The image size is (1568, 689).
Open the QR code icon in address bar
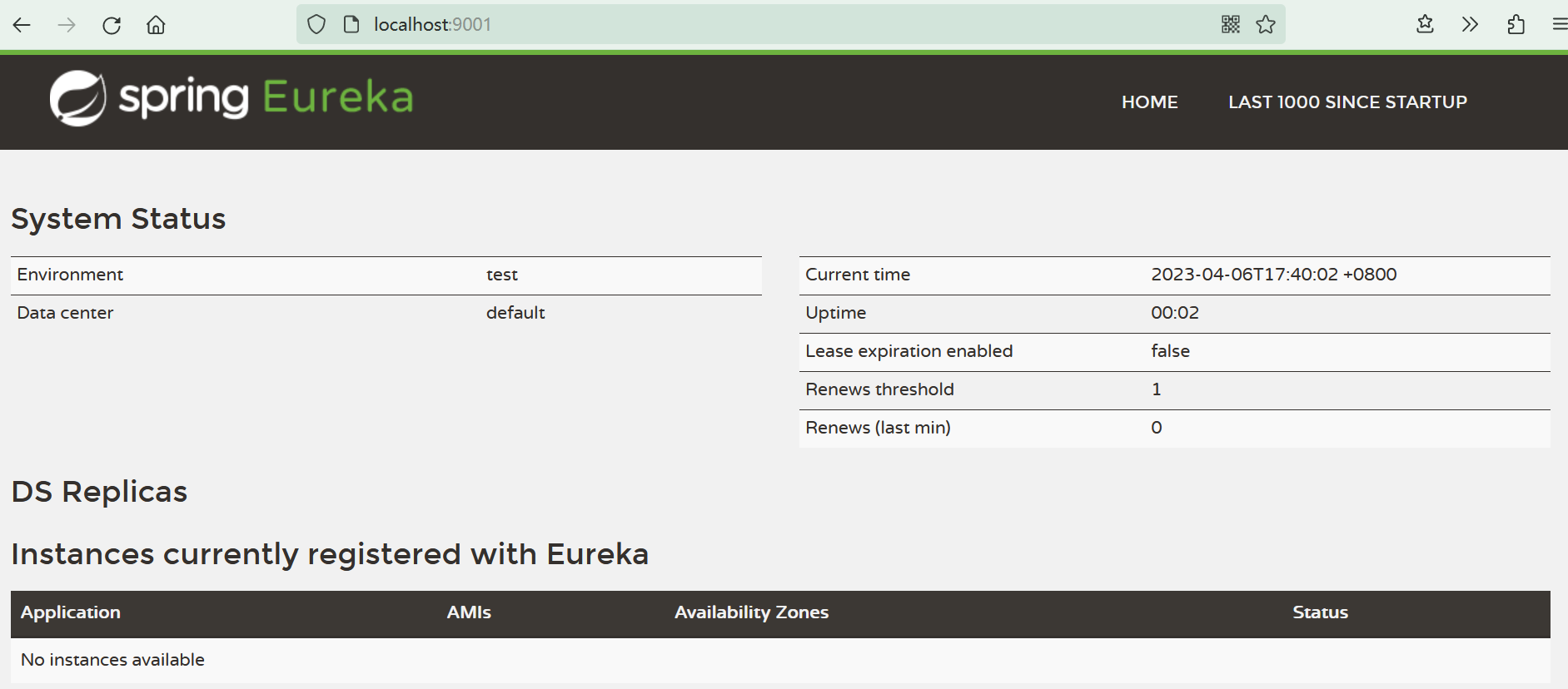click(x=1231, y=25)
